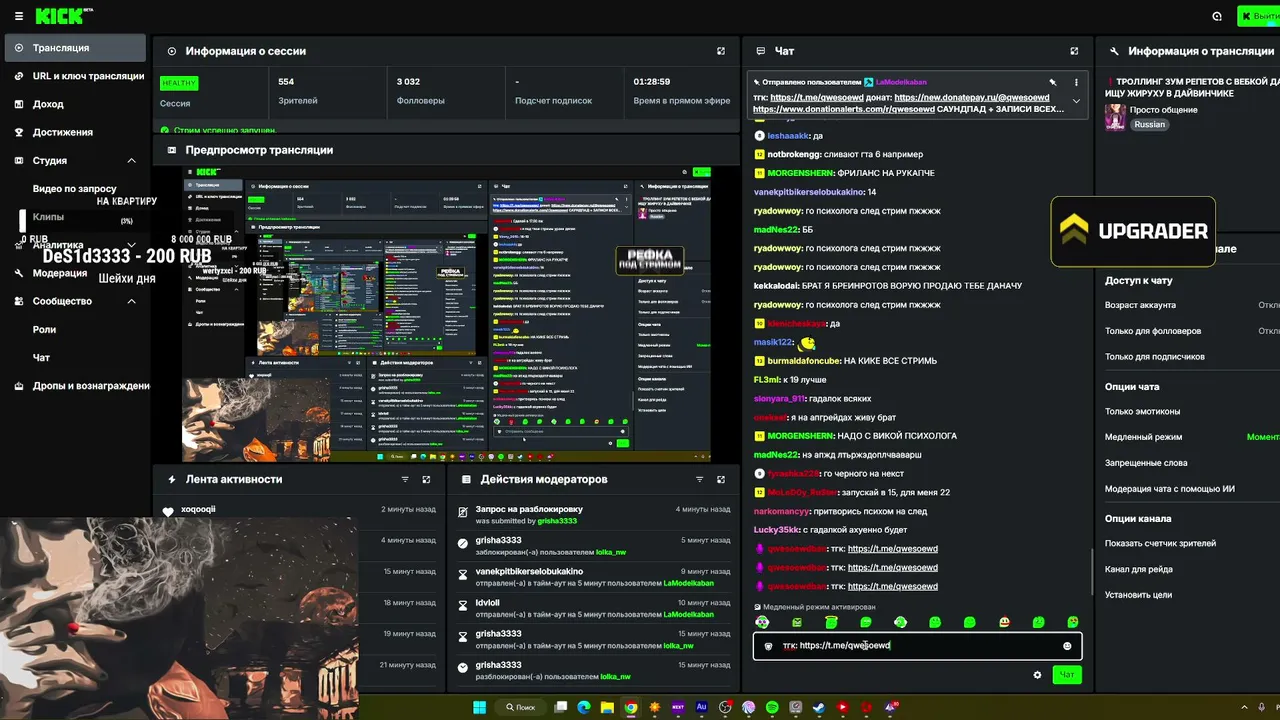Pick the red-faced emote in the emote row
The width and height of the screenshot is (1280, 720).
1004,622
